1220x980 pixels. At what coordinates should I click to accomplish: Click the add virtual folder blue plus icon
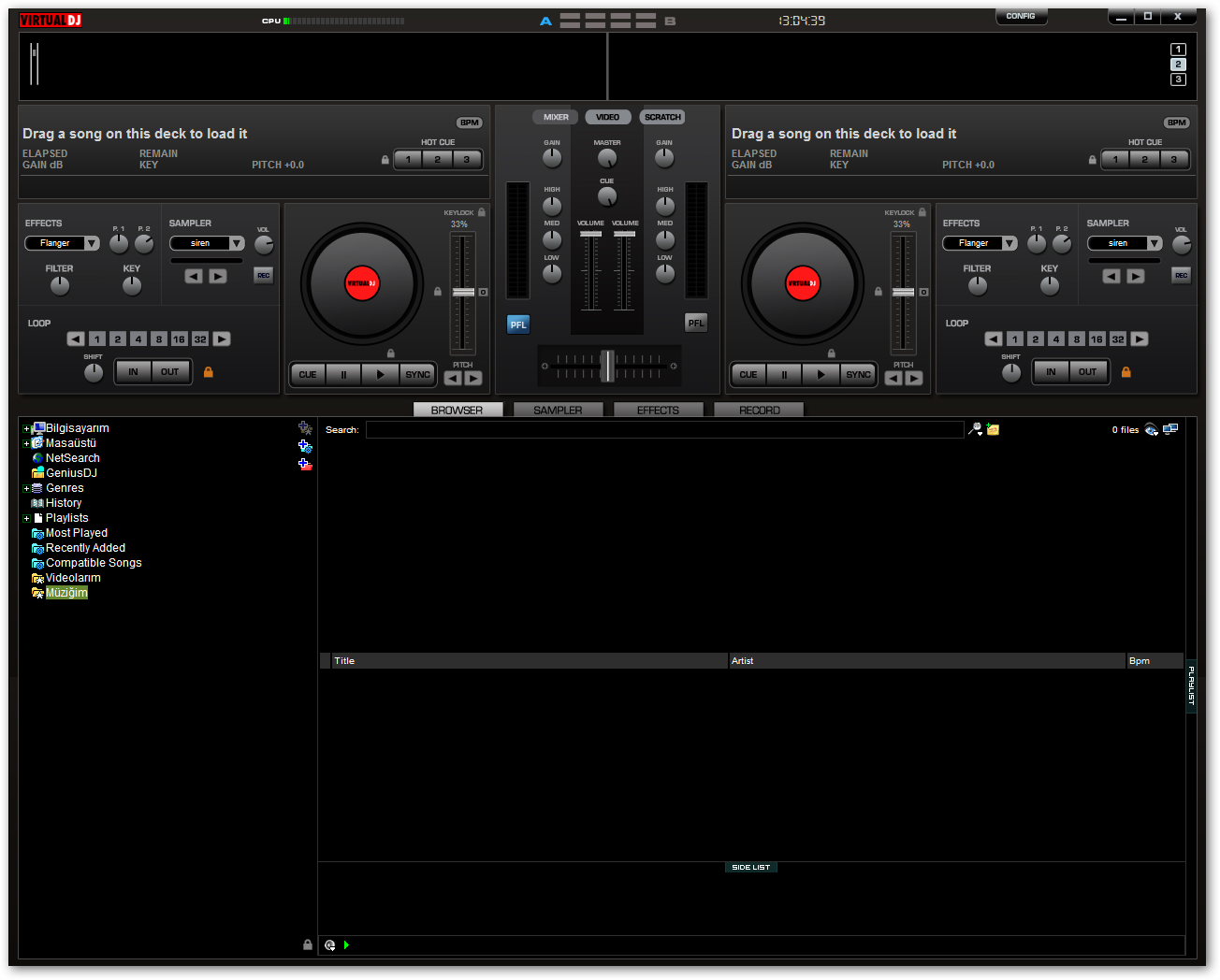[x=305, y=446]
